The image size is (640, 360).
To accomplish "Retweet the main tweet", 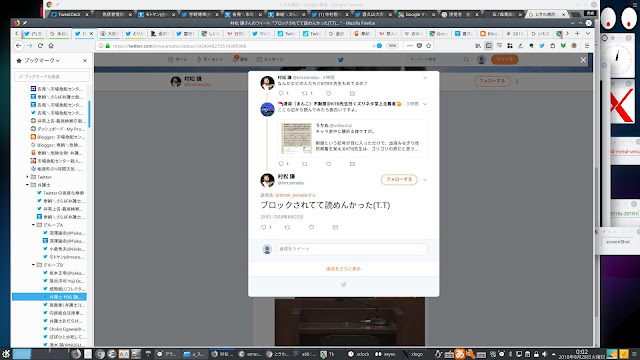I will [287, 227].
